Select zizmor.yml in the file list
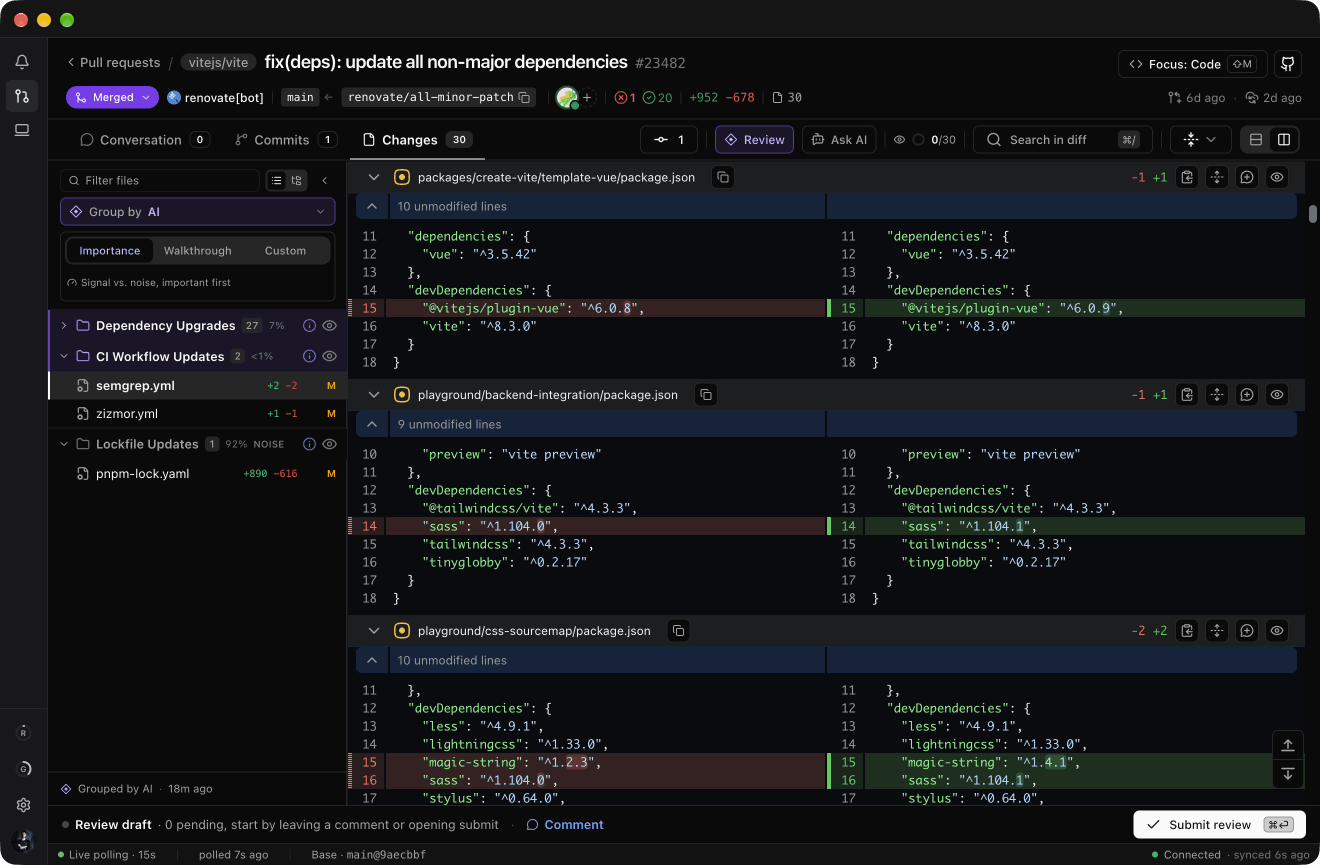Screen dimensions: 1320x865 (198, 414)
